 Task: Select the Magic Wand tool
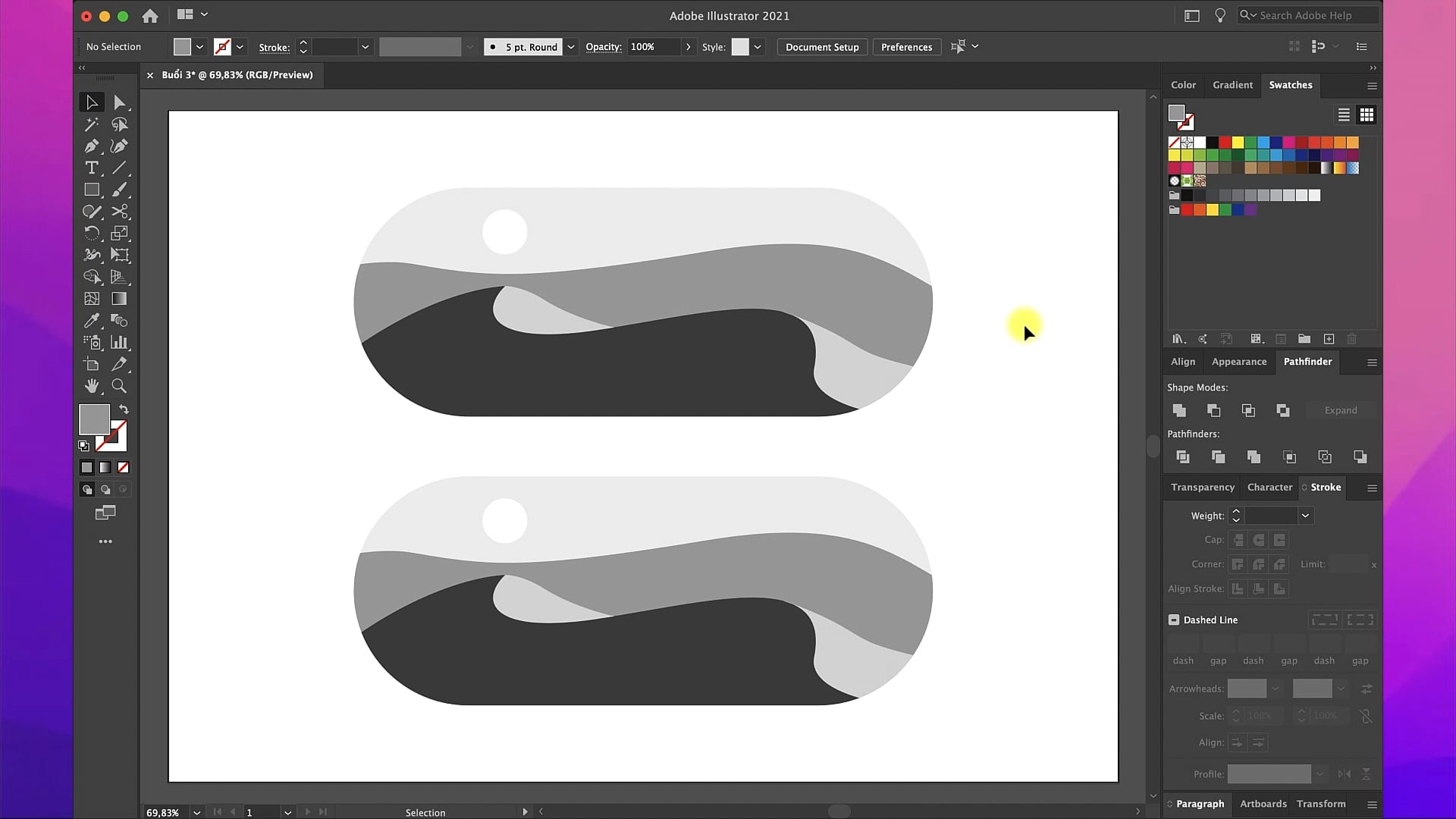pyautogui.click(x=92, y=124)
